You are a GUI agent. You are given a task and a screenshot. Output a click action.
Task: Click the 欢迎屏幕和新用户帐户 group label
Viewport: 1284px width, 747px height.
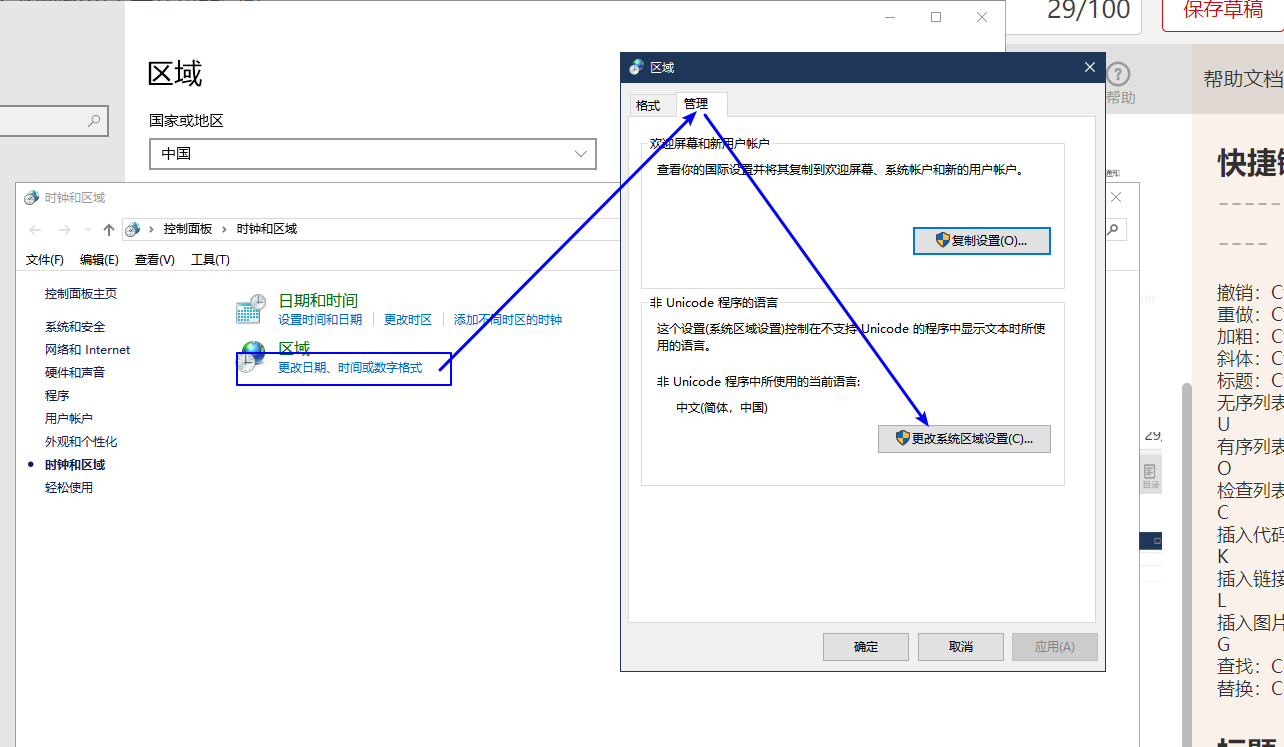(x=710, y=144)
